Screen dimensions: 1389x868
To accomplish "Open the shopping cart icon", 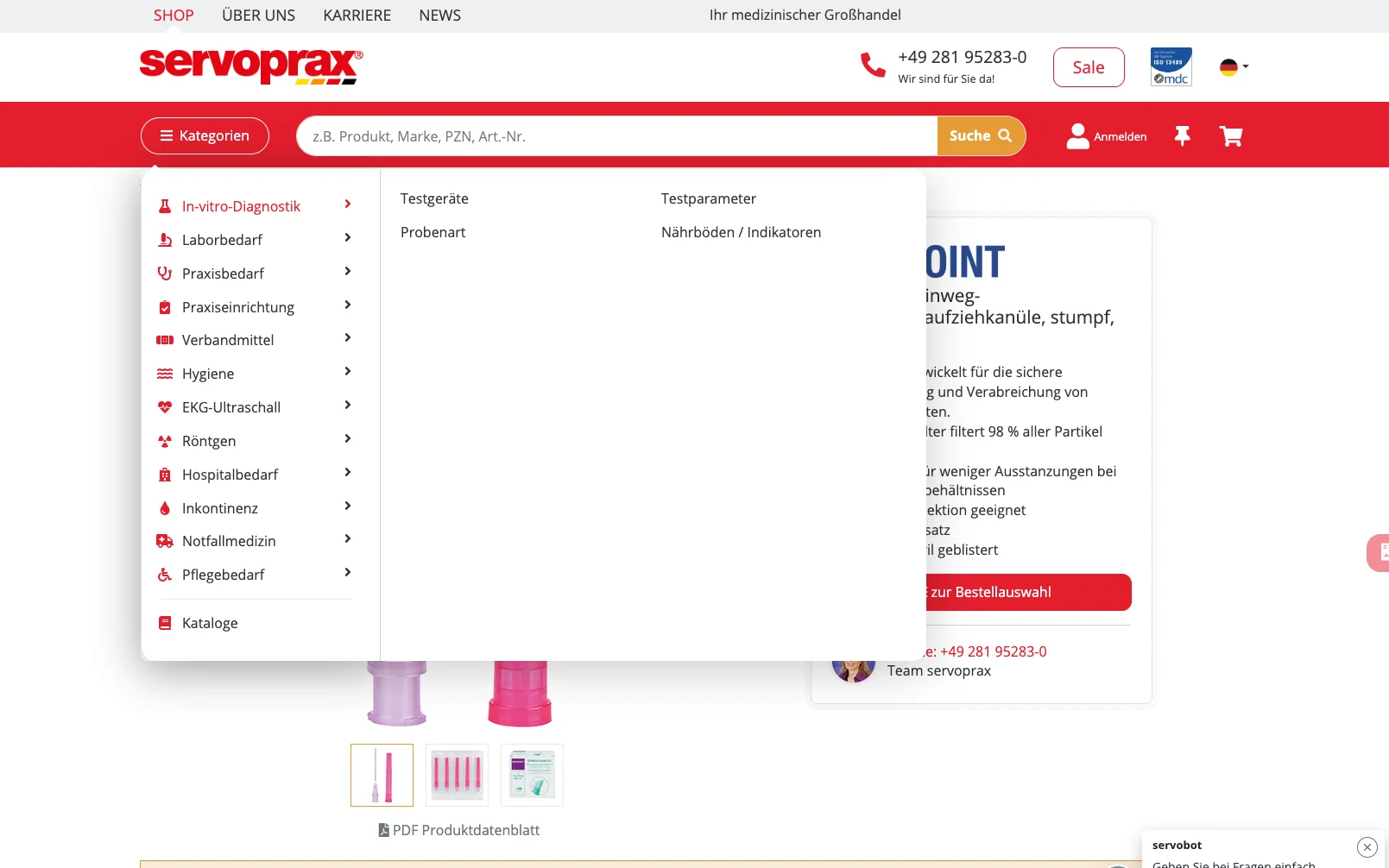I will coord(1231,135).
